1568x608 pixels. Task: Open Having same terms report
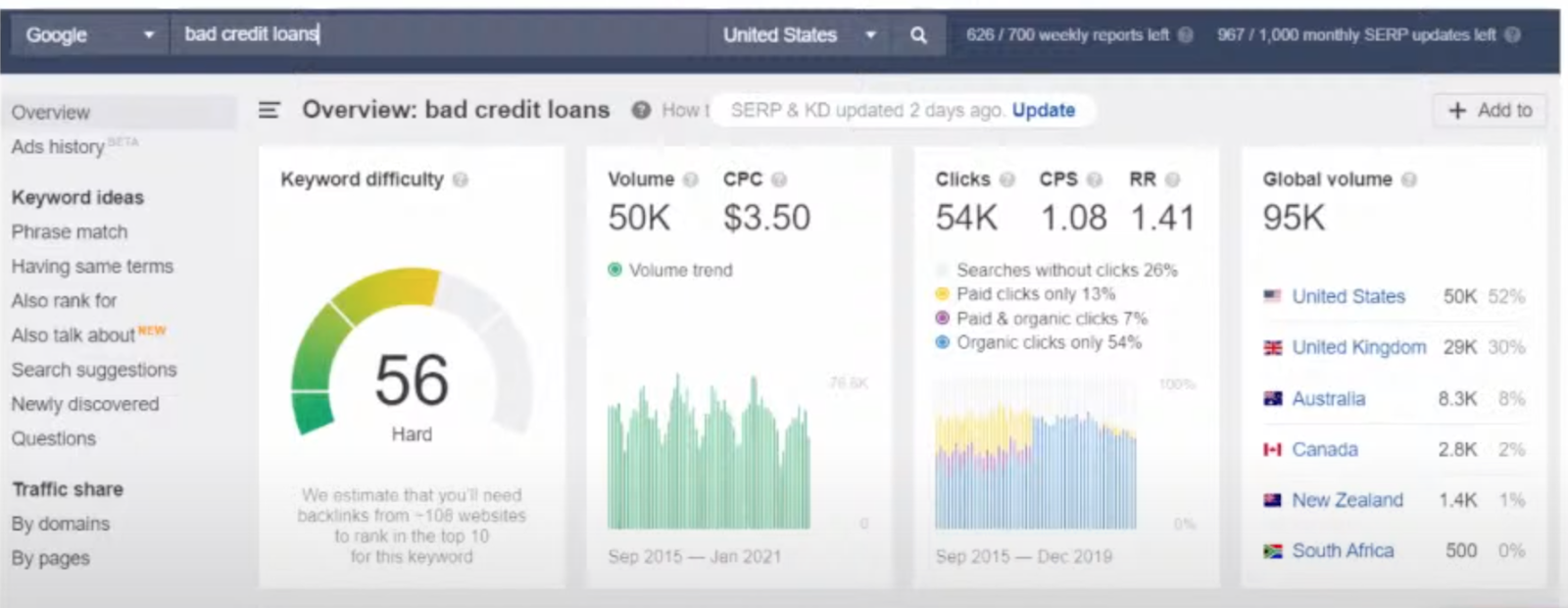pos(92,267)
